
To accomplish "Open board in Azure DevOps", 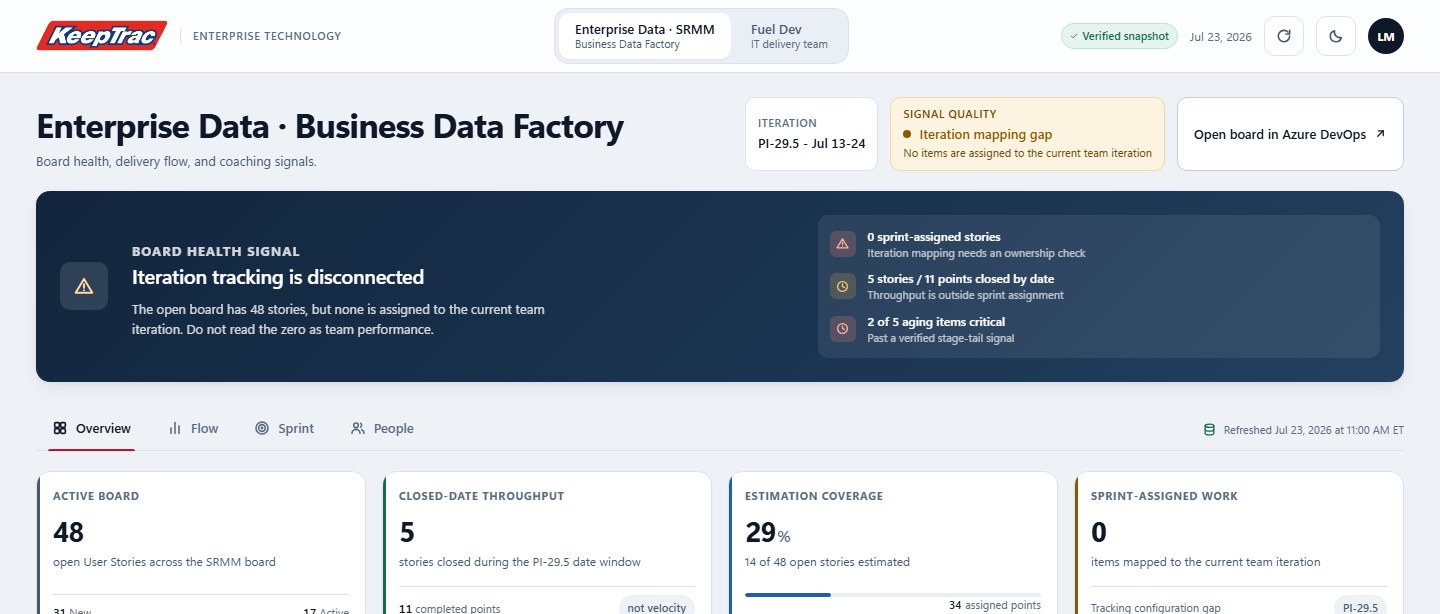I will click(1290, 134).
